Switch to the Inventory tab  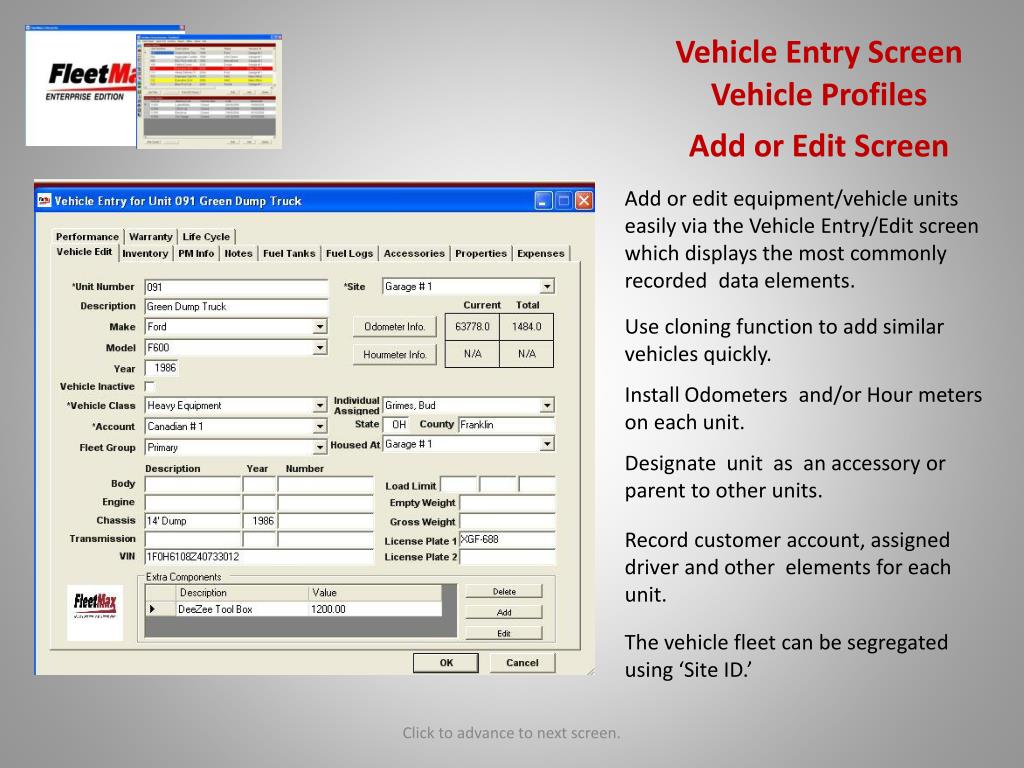145,253
